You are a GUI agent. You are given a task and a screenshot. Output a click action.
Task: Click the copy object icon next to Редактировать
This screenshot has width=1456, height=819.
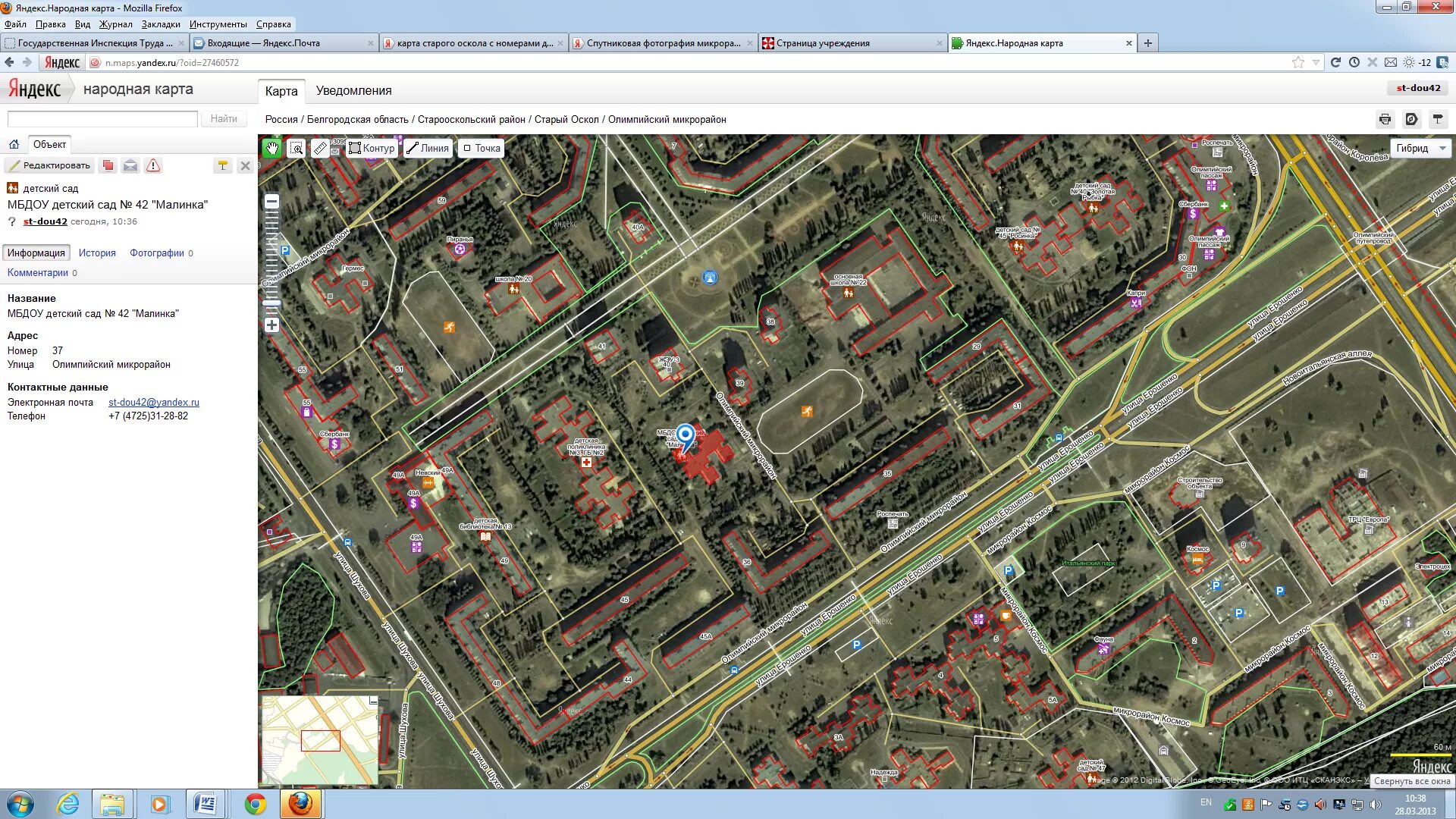(x=108, y=165)
